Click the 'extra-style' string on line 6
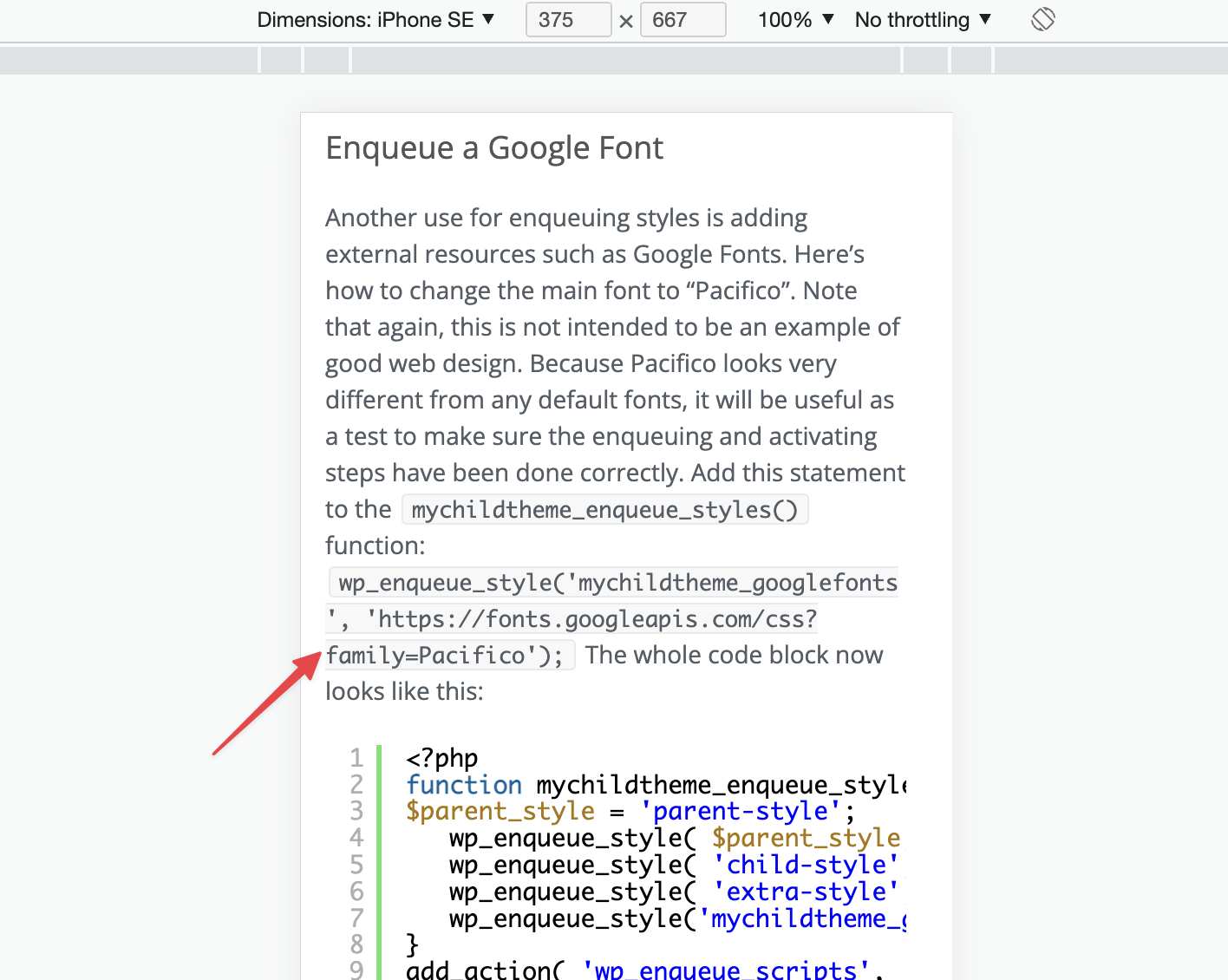The height and width of the screenshot is (980, 1228). coord(806,892)
